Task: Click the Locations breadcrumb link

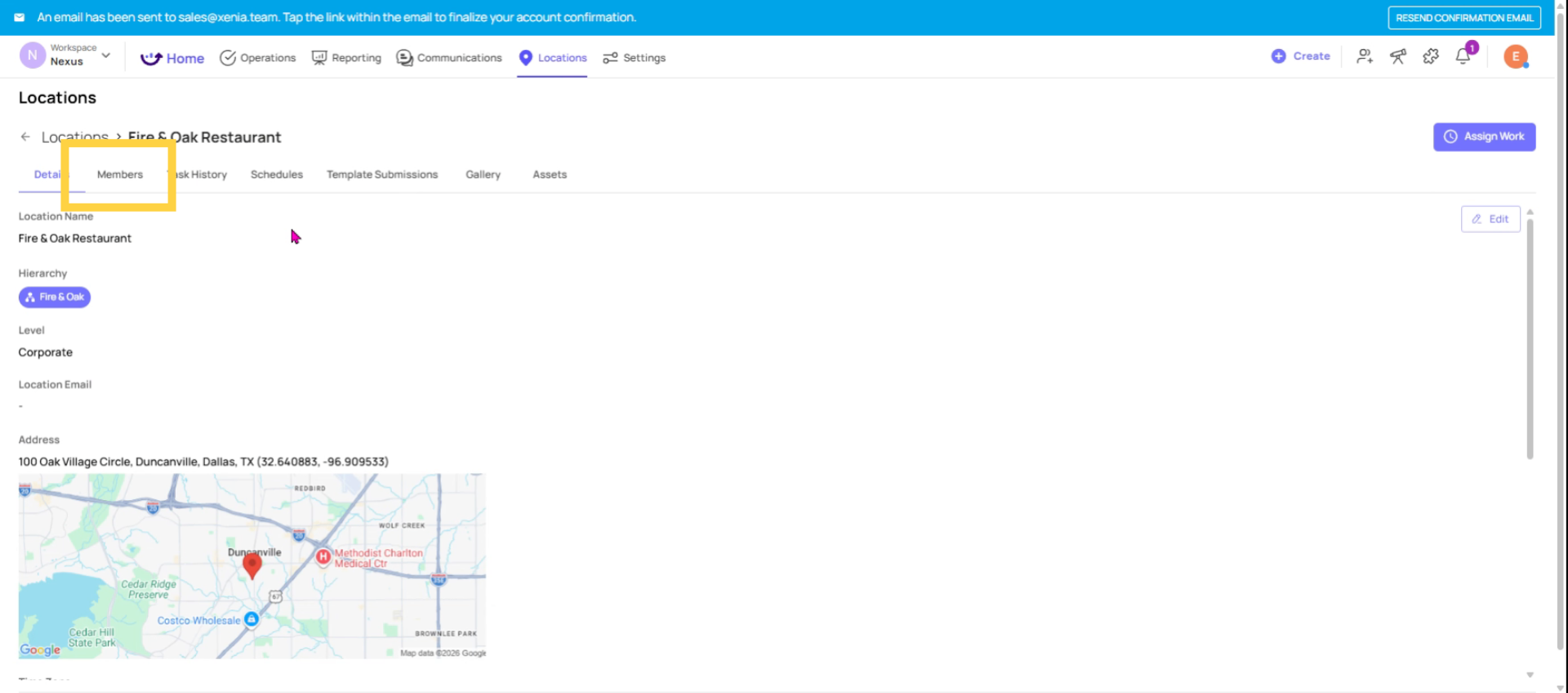Action: (x=75, y=137)
